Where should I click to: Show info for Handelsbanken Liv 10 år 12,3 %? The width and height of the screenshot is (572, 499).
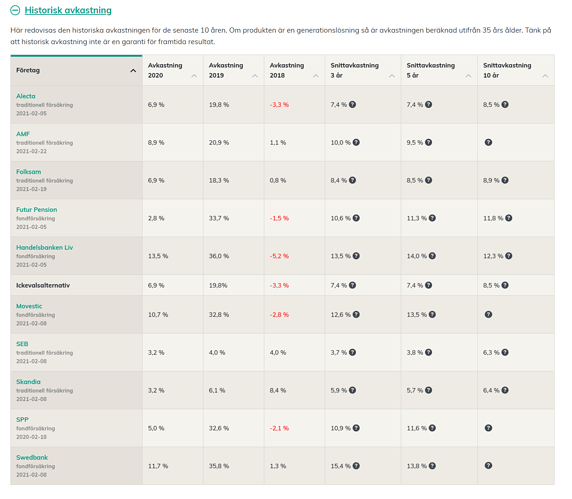(509, 256)
